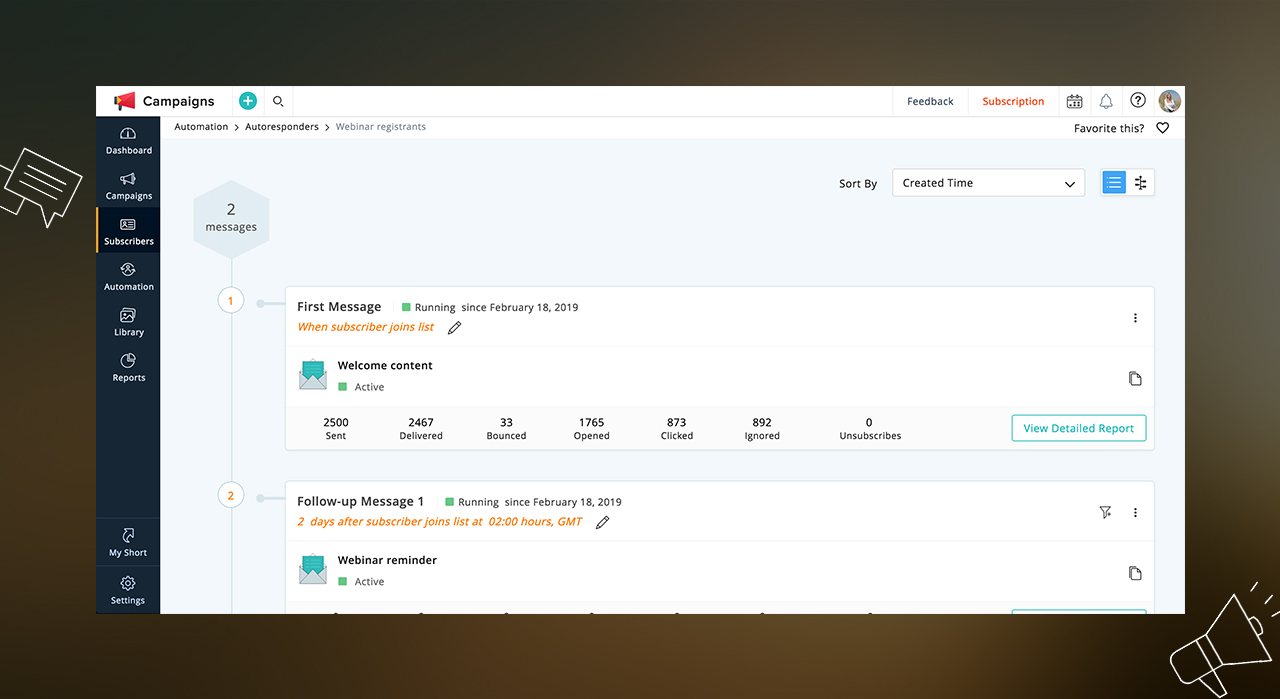1280x699 pixels.
Task: Open search with the magnifier icon
Action: click(278, 101)
